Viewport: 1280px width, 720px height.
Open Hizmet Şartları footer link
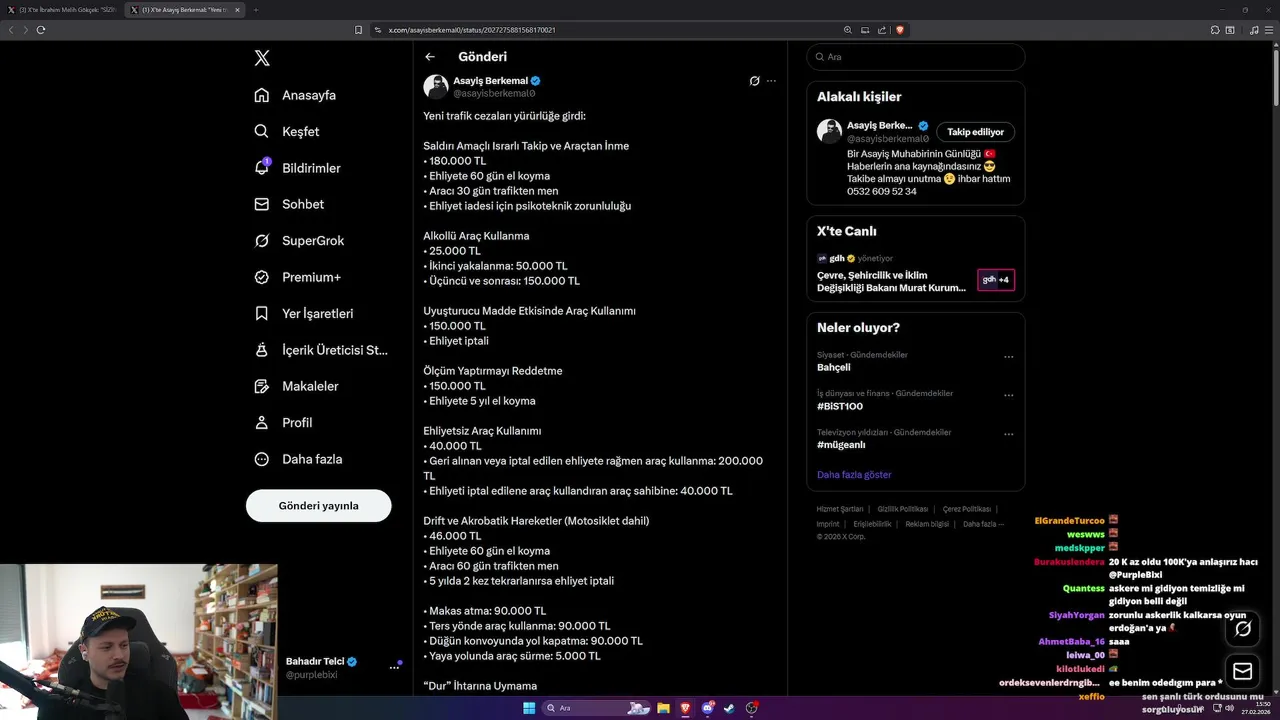click(840, 509)
